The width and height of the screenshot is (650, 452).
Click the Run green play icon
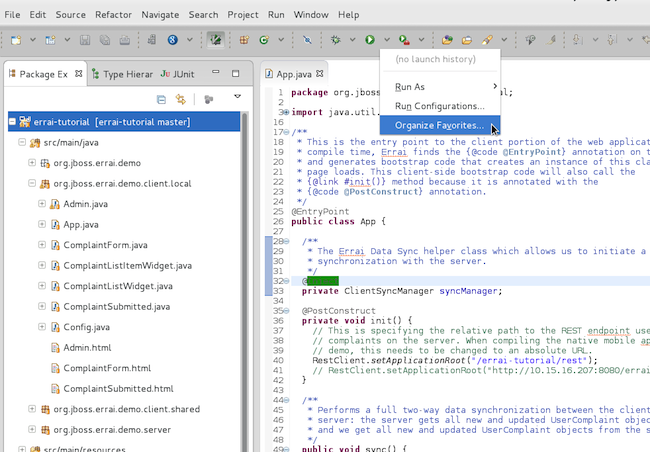(x=370, y=40)
